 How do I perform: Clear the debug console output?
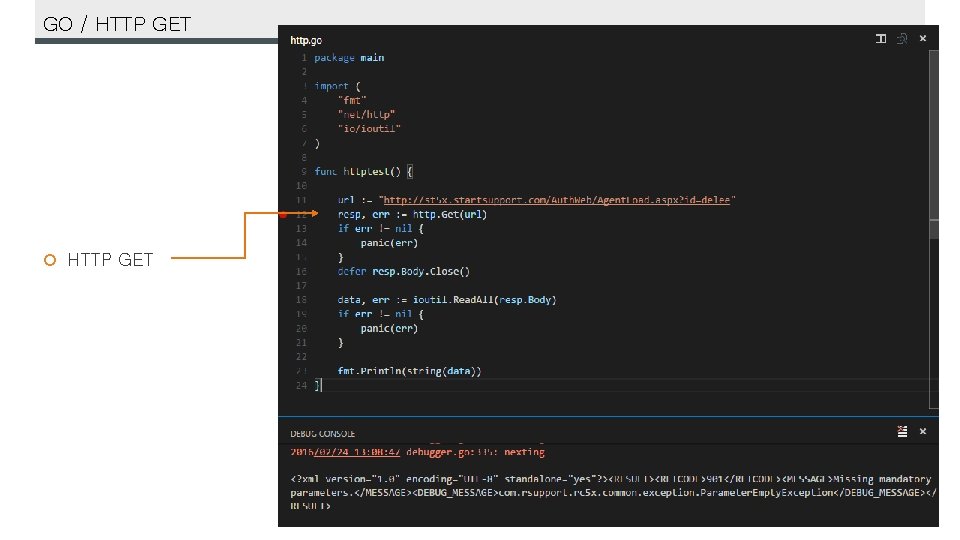pyautogui.click(x=902, y=432)
